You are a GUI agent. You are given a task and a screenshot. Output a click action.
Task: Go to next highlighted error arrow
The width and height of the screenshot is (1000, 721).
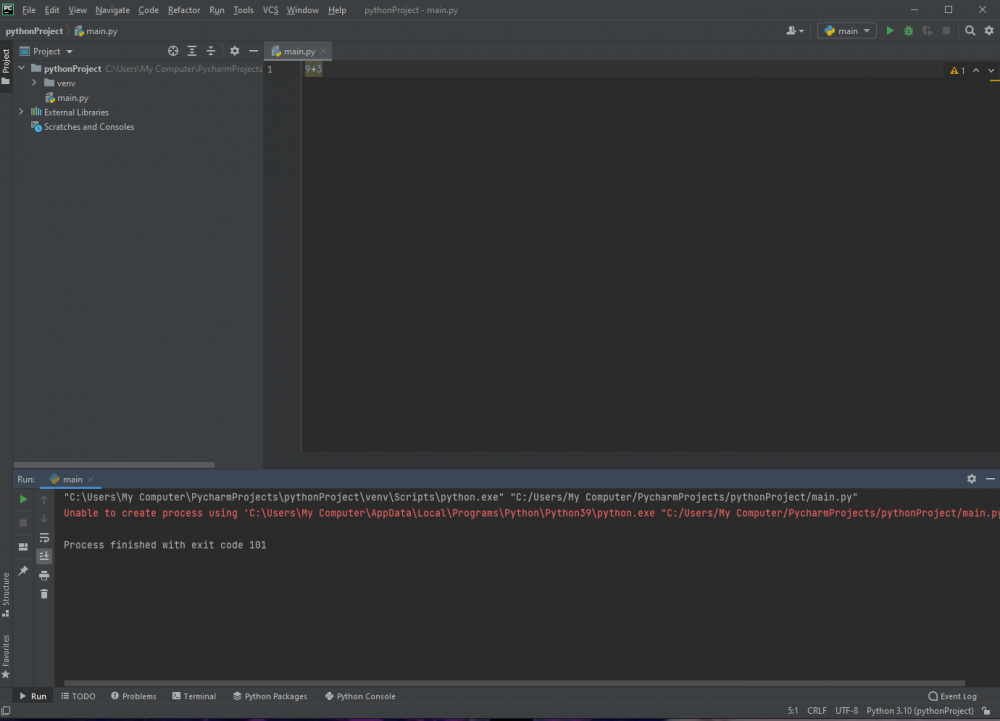click(x=991, y=70)
